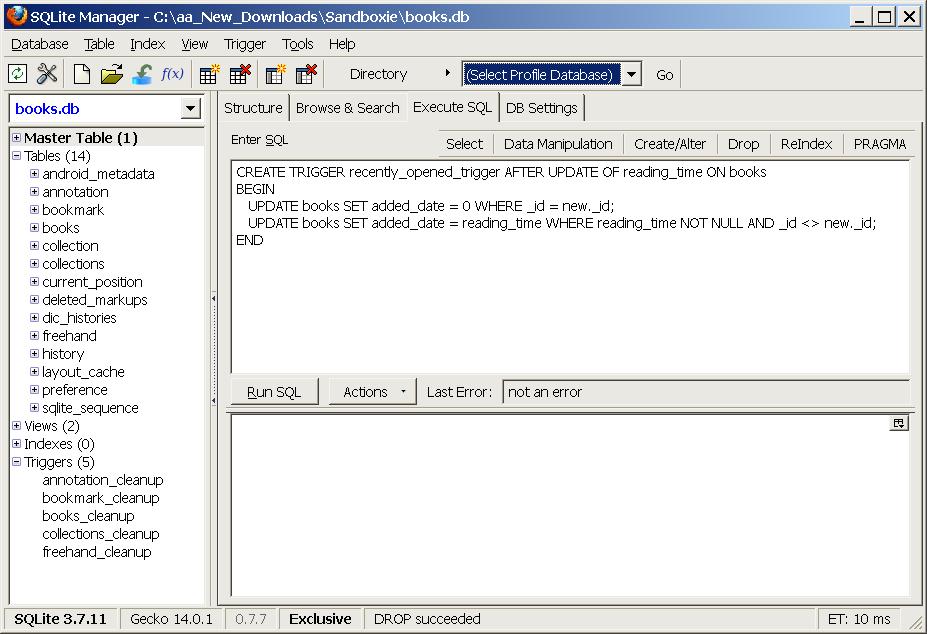Switch to the Execute SQL tab
The image size is (927, 634).
point(452,107)
